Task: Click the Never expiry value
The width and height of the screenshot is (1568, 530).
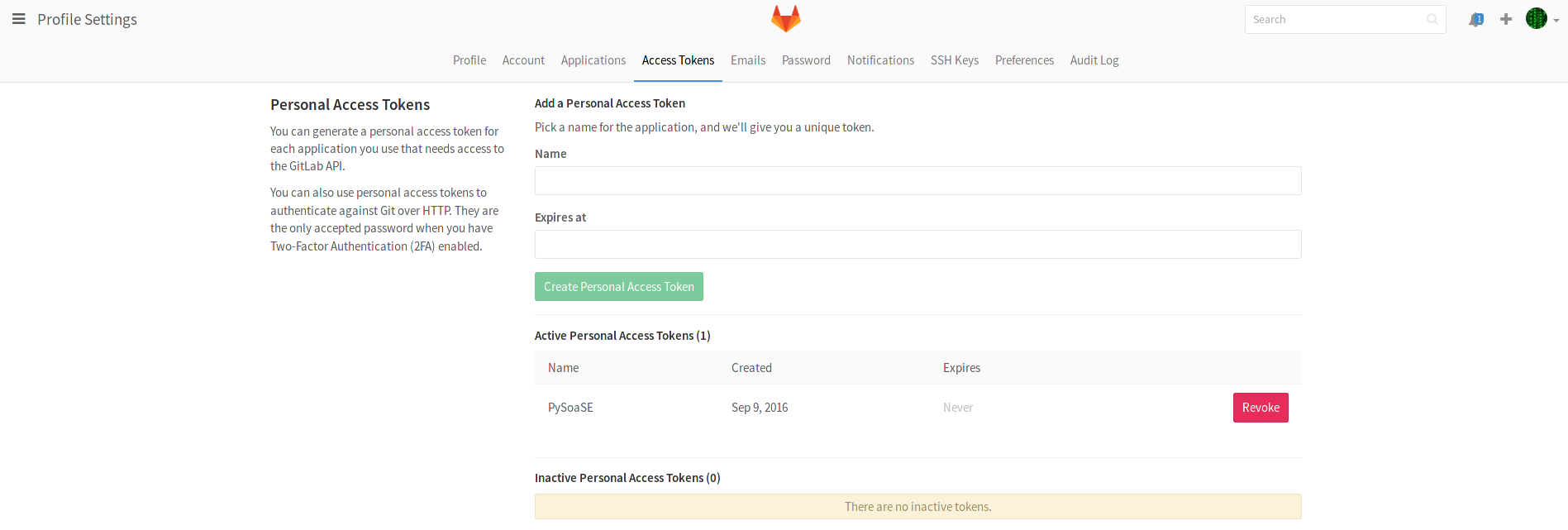Action: coord(958,408)
